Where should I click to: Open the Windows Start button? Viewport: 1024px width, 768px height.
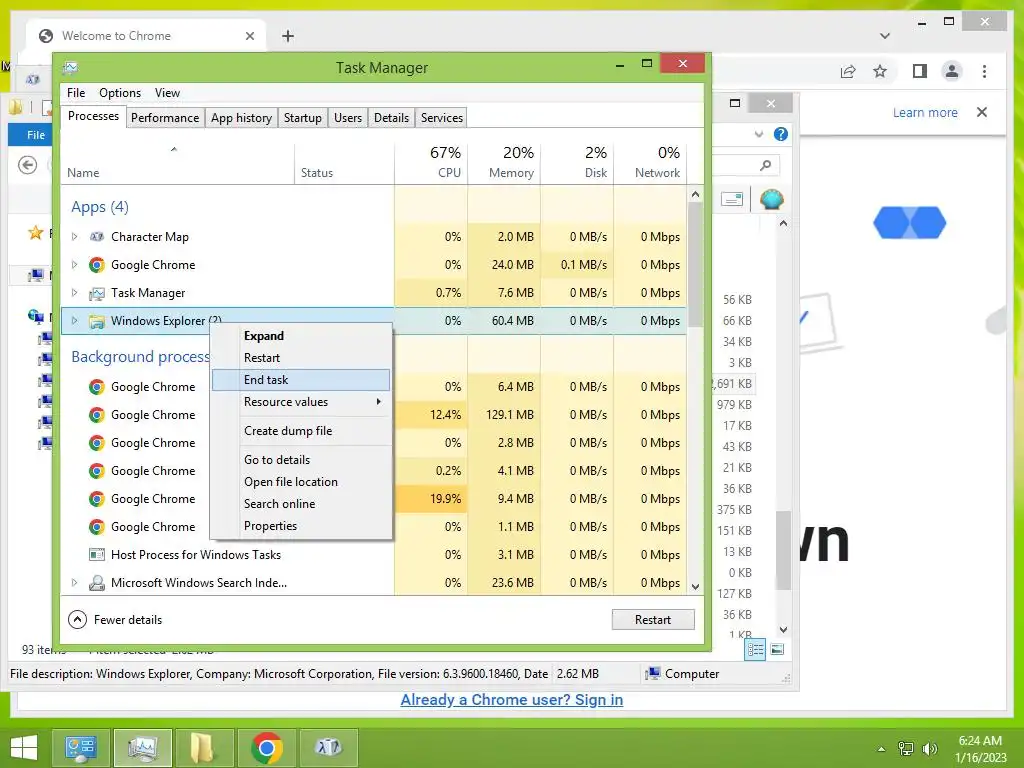pos(24,748)
